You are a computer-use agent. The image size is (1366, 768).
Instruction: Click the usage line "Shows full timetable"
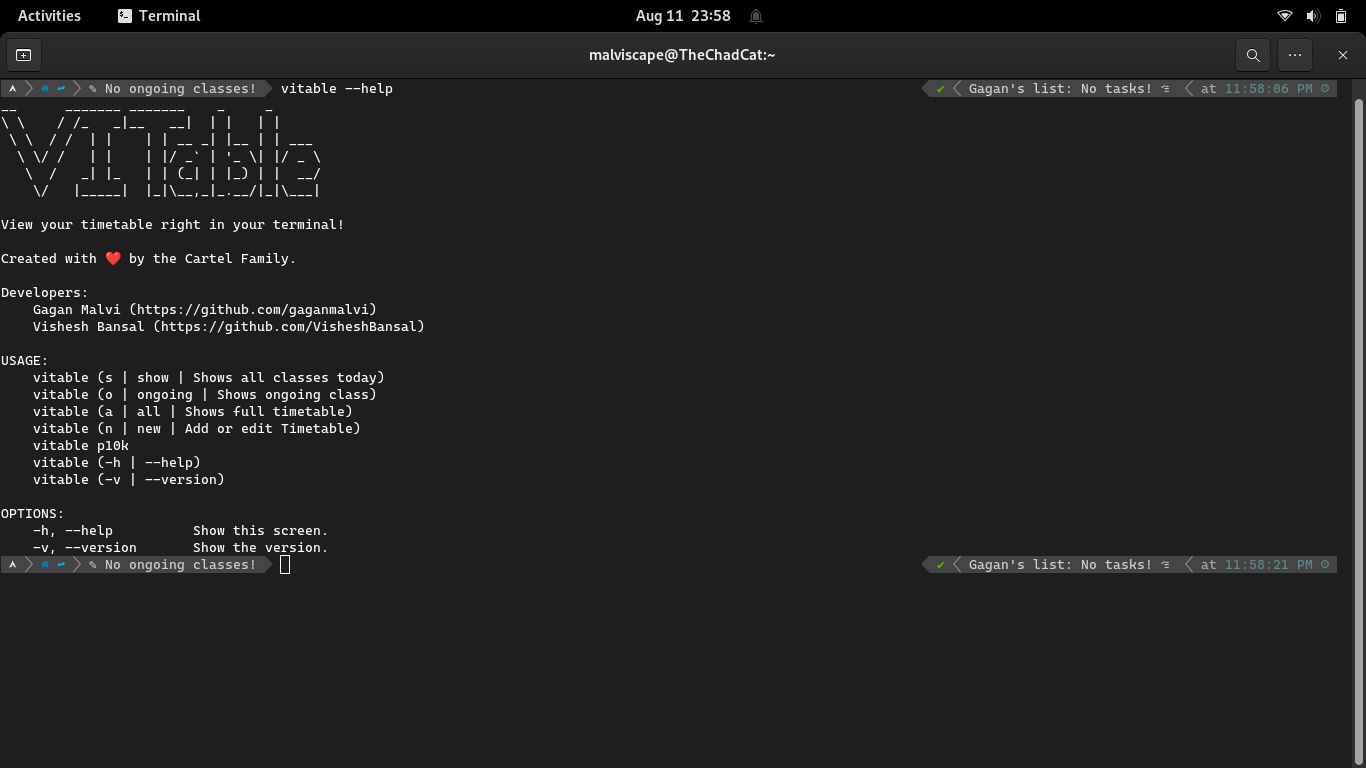193,412
